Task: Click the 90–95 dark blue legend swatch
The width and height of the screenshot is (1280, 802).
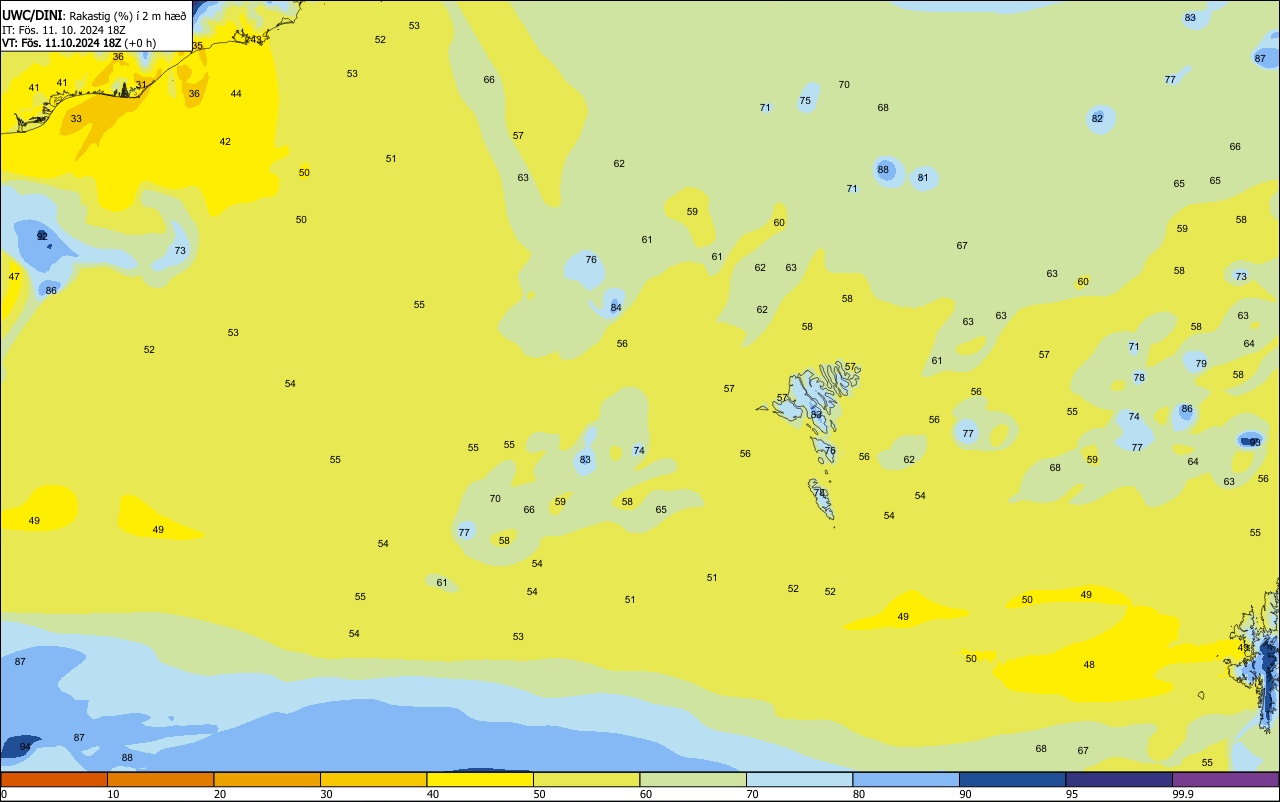Action: click(1012, 779)
